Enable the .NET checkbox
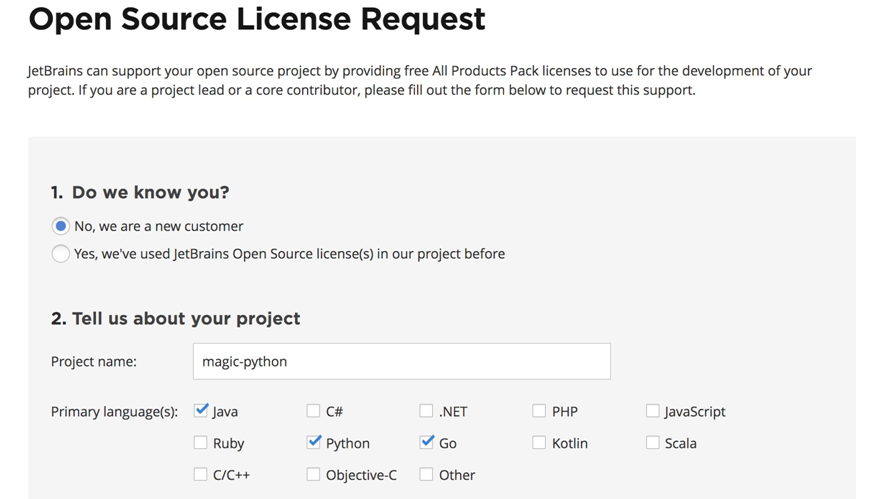 point(426,411)
